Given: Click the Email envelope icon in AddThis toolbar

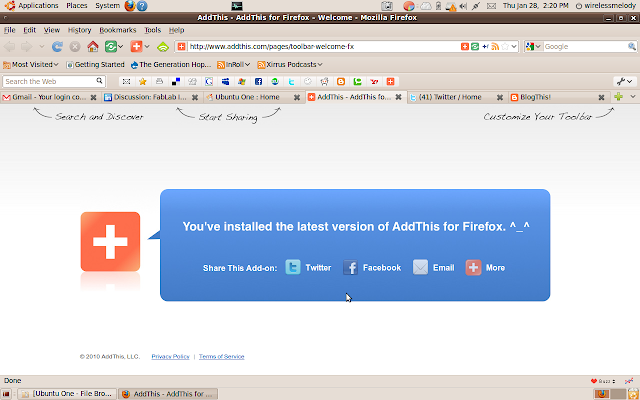Looking at the screenshot, I should pyautogui.click(x=127, y=82).
